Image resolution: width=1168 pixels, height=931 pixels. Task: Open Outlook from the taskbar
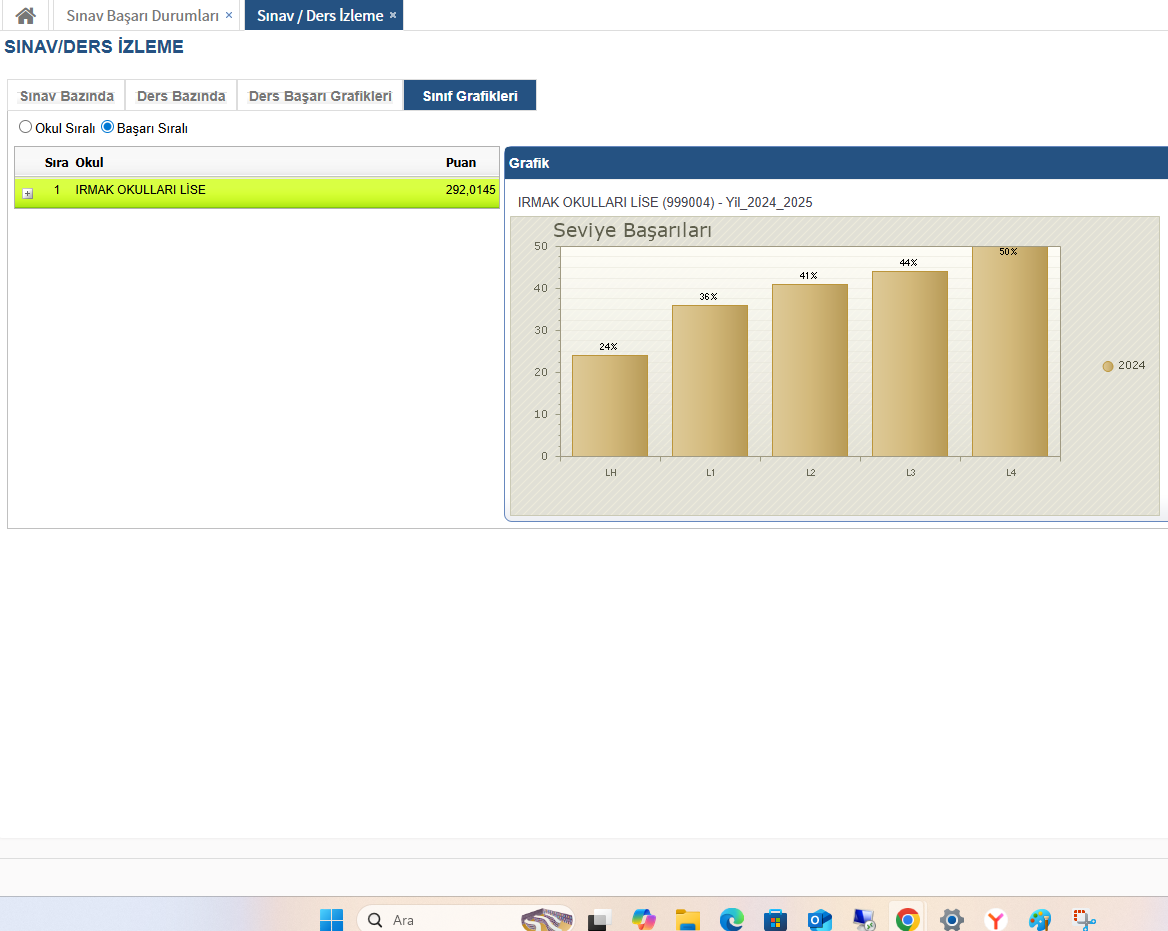coord(820,920)
